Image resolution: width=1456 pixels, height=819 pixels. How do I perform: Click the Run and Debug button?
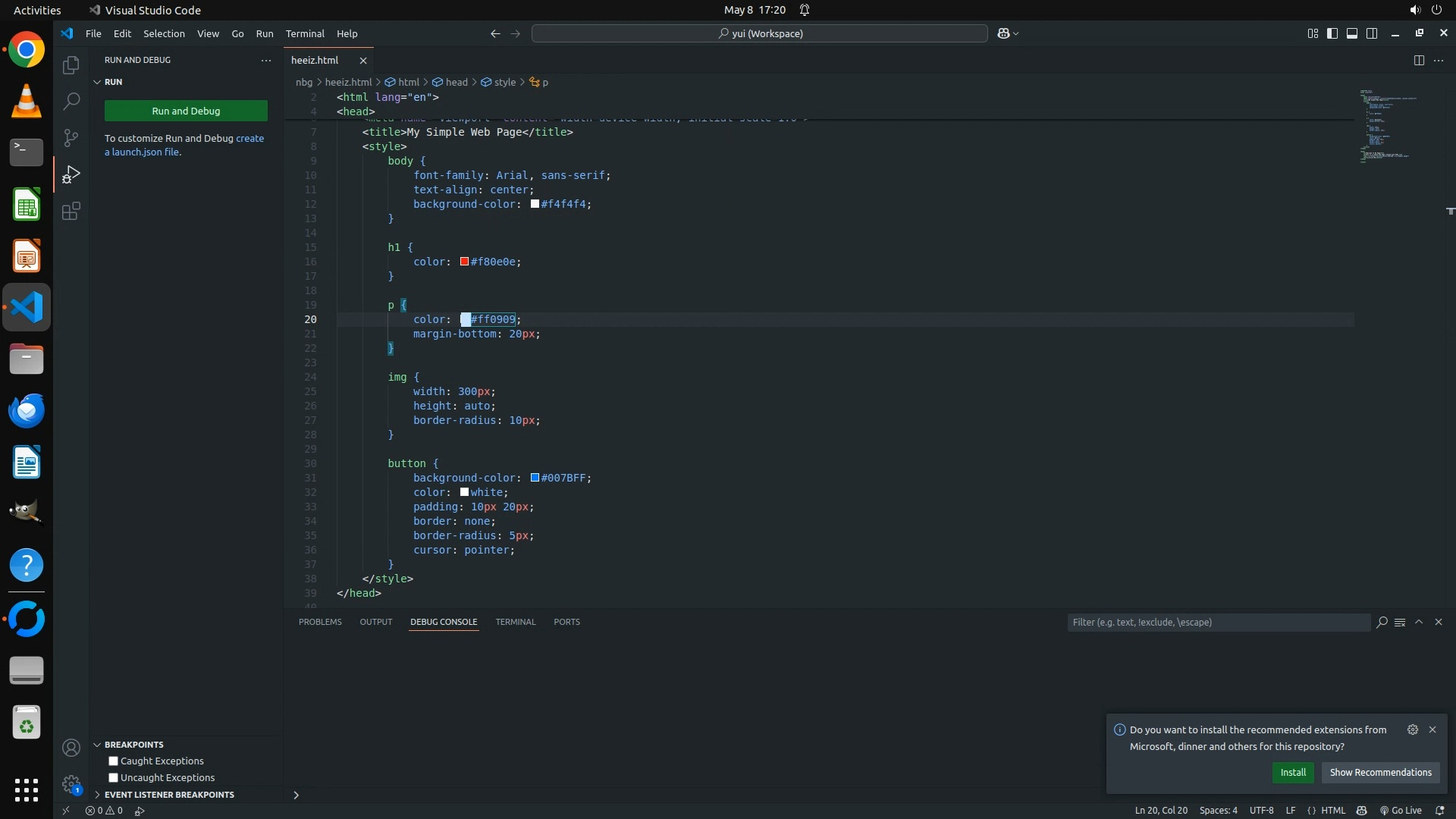(186, 111)
